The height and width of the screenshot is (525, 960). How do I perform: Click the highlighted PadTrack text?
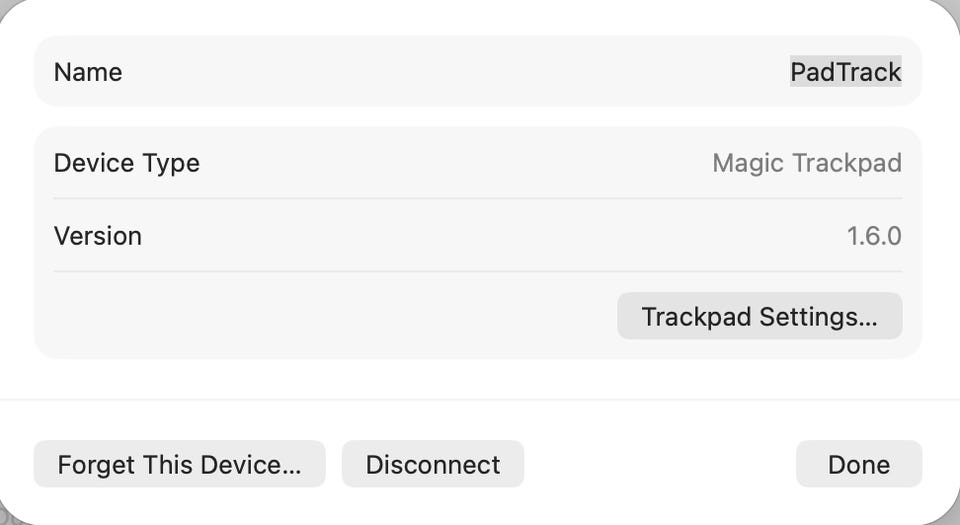click(845, 72)
